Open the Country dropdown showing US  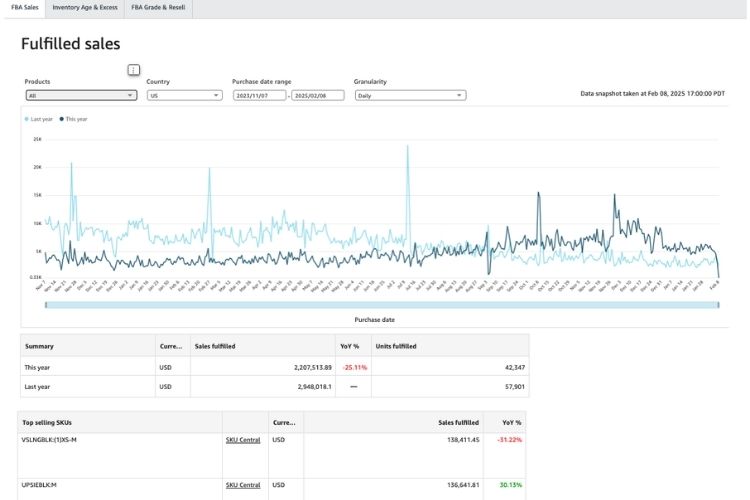pos(184,95)
